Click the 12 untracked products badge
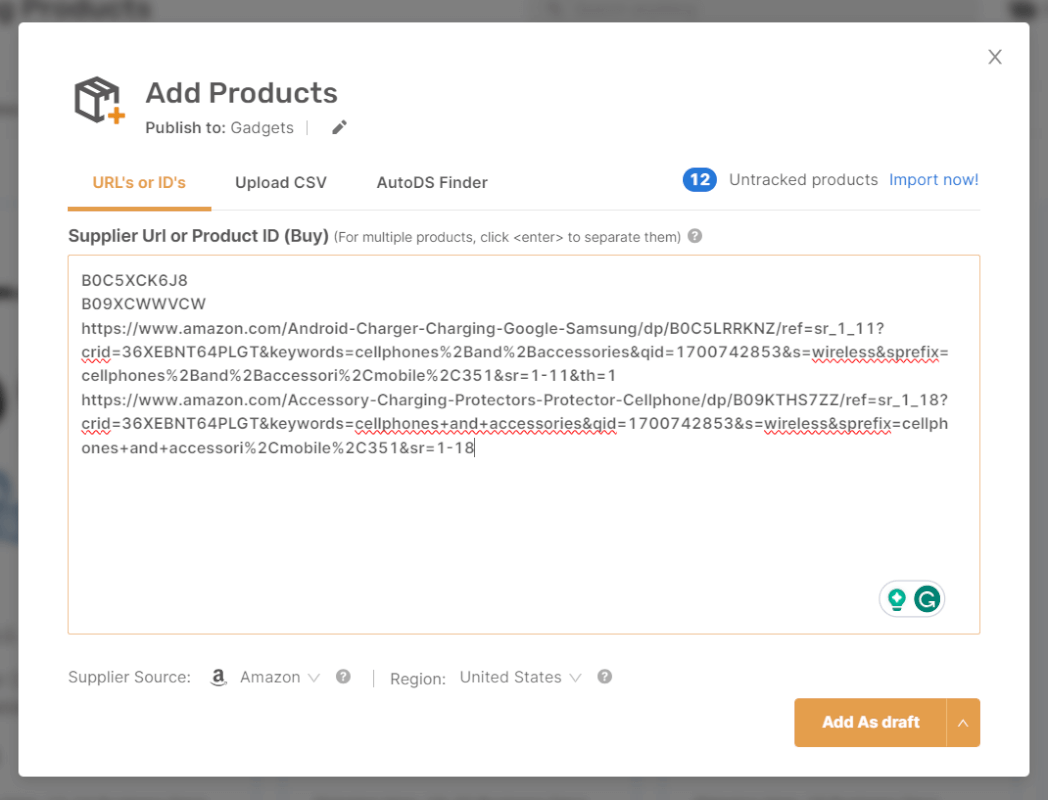Viewport: 1048px width, 800px height. 699,179
